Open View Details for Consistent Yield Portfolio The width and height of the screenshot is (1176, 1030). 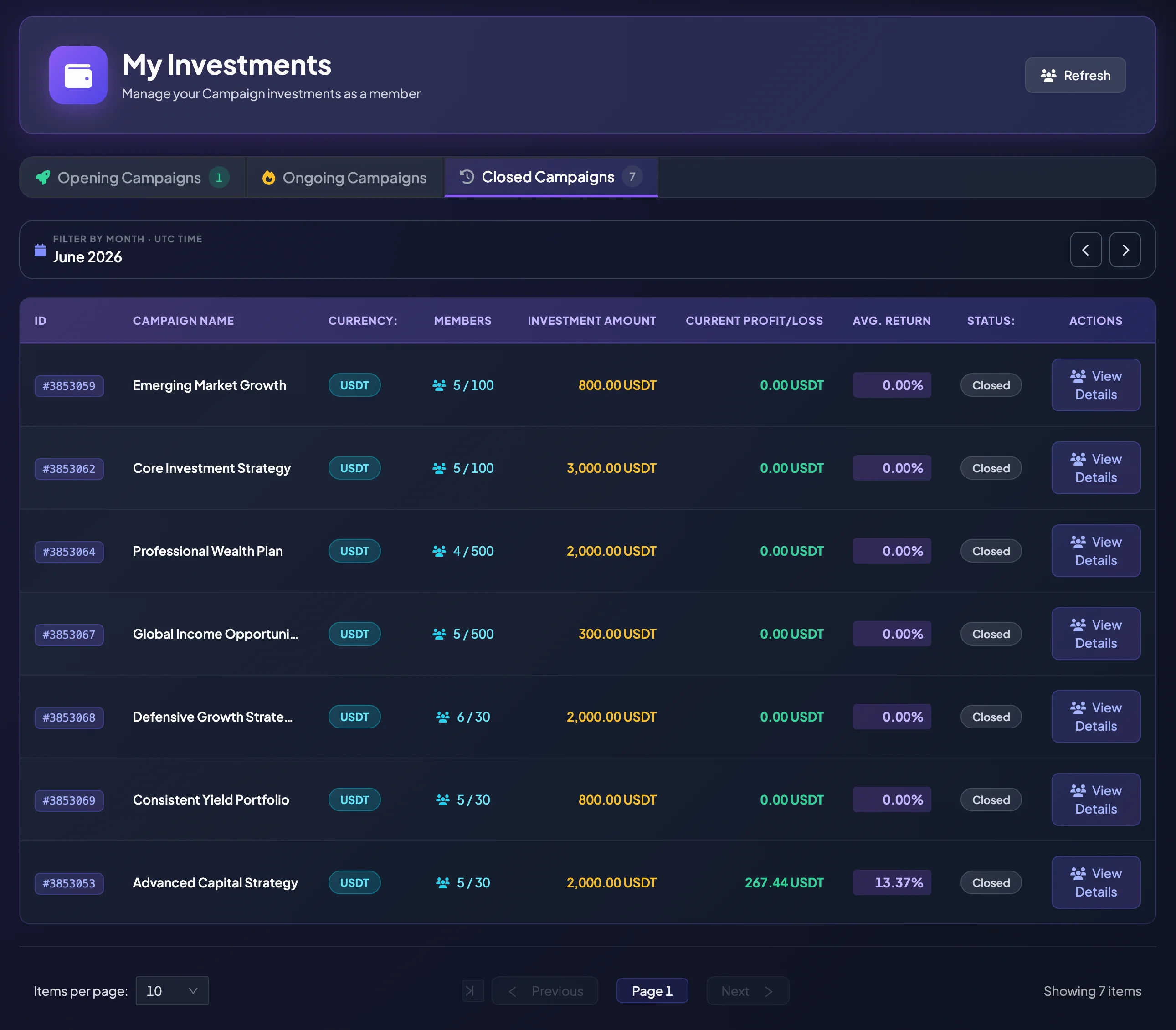pyautogui.click(x=1095, y=799)
